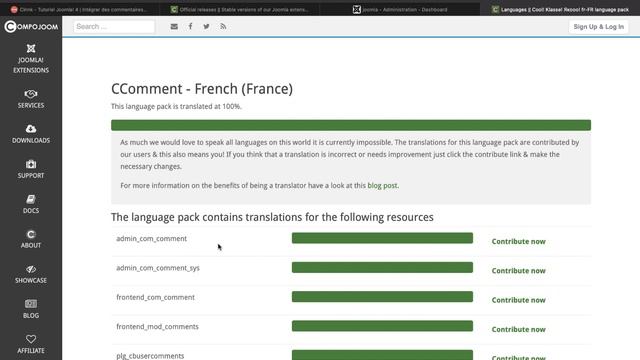This screenshot has width=640, height=360.
Task: Click the text 'This language pack is translated at 100%'
Action: point(176,107)
